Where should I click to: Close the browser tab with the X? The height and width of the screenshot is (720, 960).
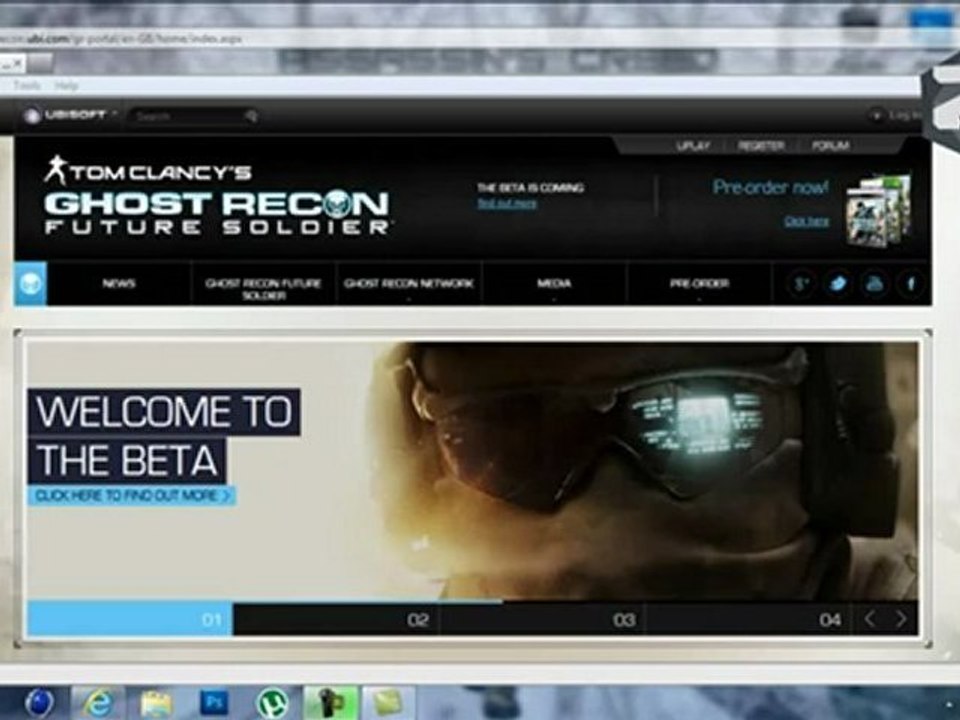click(x=17, y=63)
